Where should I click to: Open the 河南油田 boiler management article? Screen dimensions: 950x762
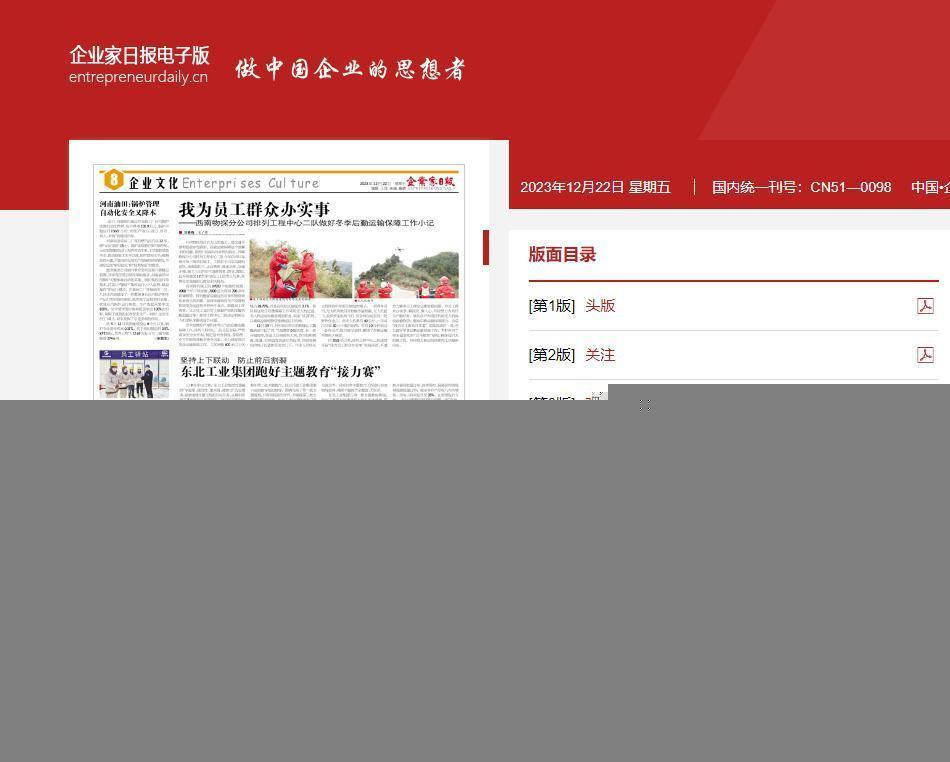tap(129, 209)
